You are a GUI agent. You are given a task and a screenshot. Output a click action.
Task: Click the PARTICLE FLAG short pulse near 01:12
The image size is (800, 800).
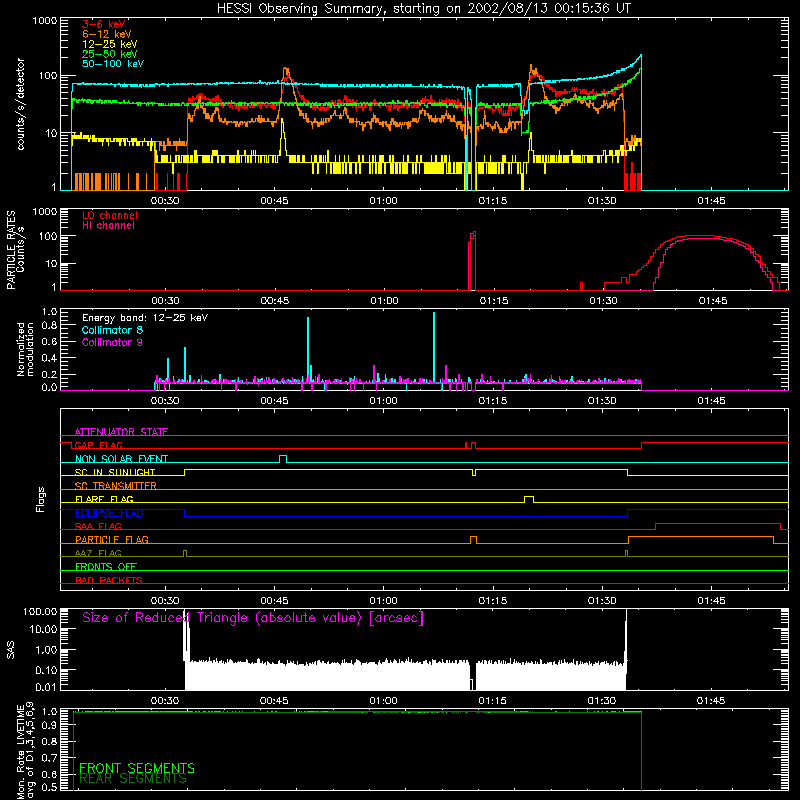tap(473, 540)
